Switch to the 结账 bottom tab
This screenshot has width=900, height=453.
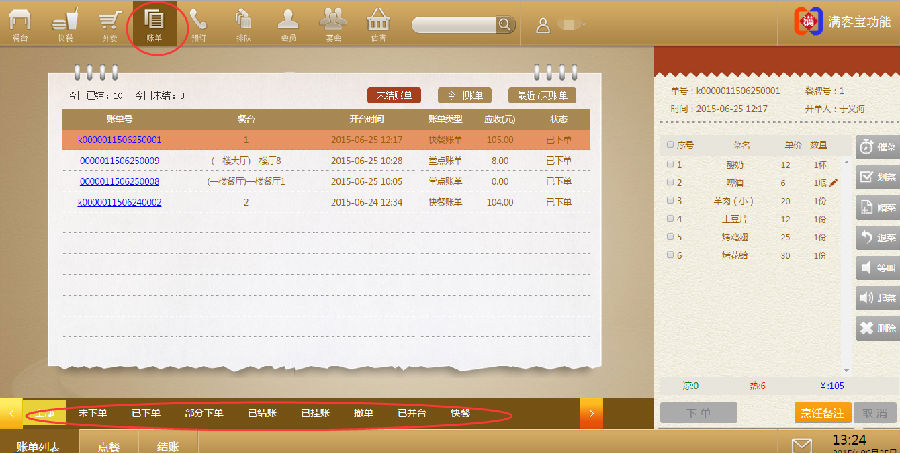tap(167, 446)
